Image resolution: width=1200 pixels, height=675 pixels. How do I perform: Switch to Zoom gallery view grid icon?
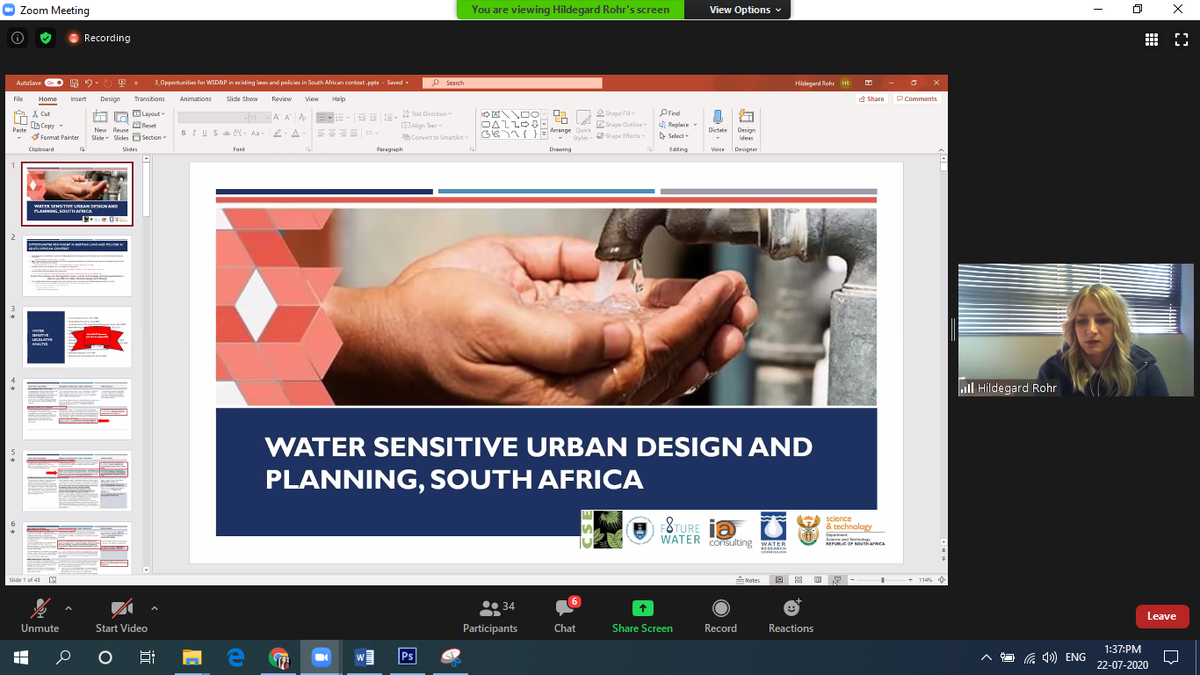pos(1151,39)
